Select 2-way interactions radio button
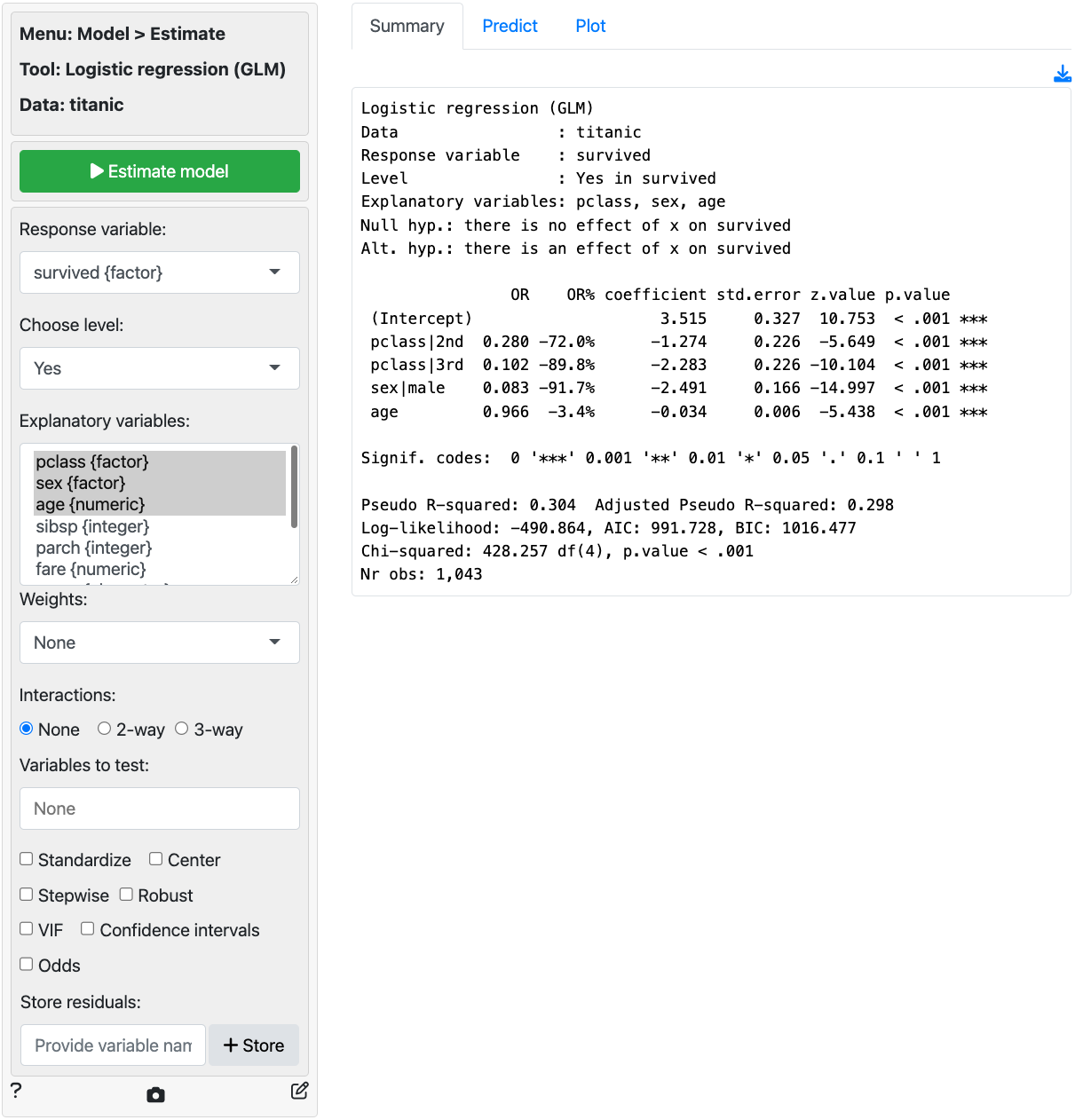The image size is (1075, 1120). pos(105,729)
